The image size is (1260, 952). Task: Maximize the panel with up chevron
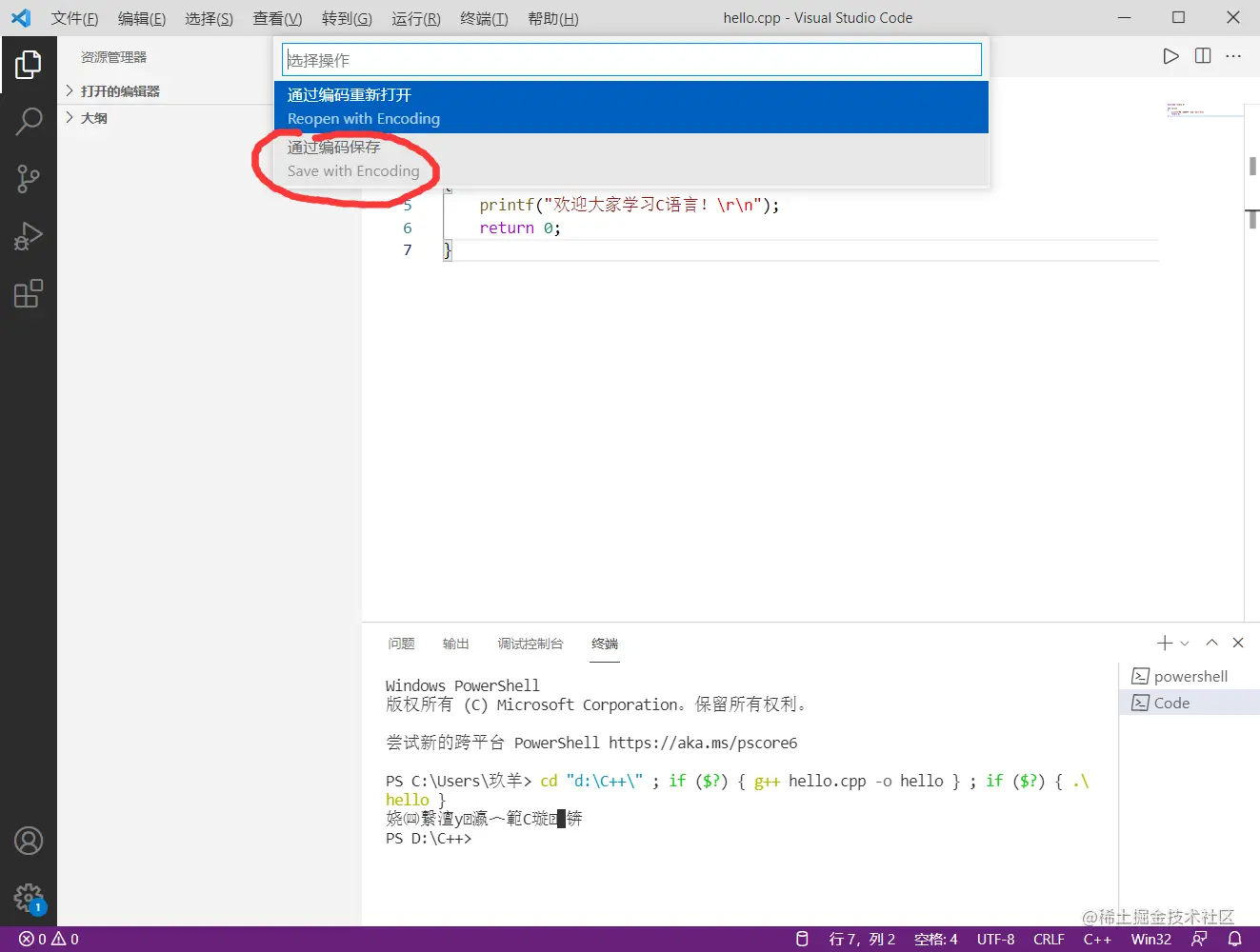(1211, 643)
